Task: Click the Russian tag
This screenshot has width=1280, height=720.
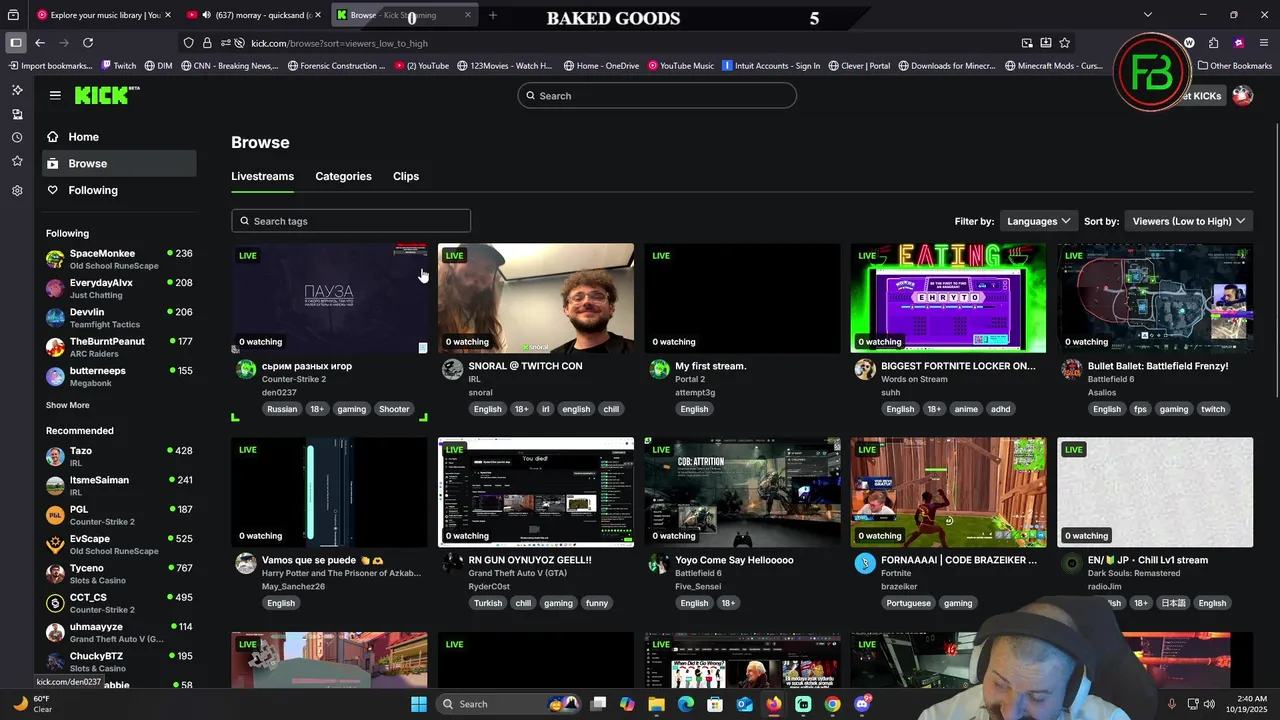Action: point(282,409)
